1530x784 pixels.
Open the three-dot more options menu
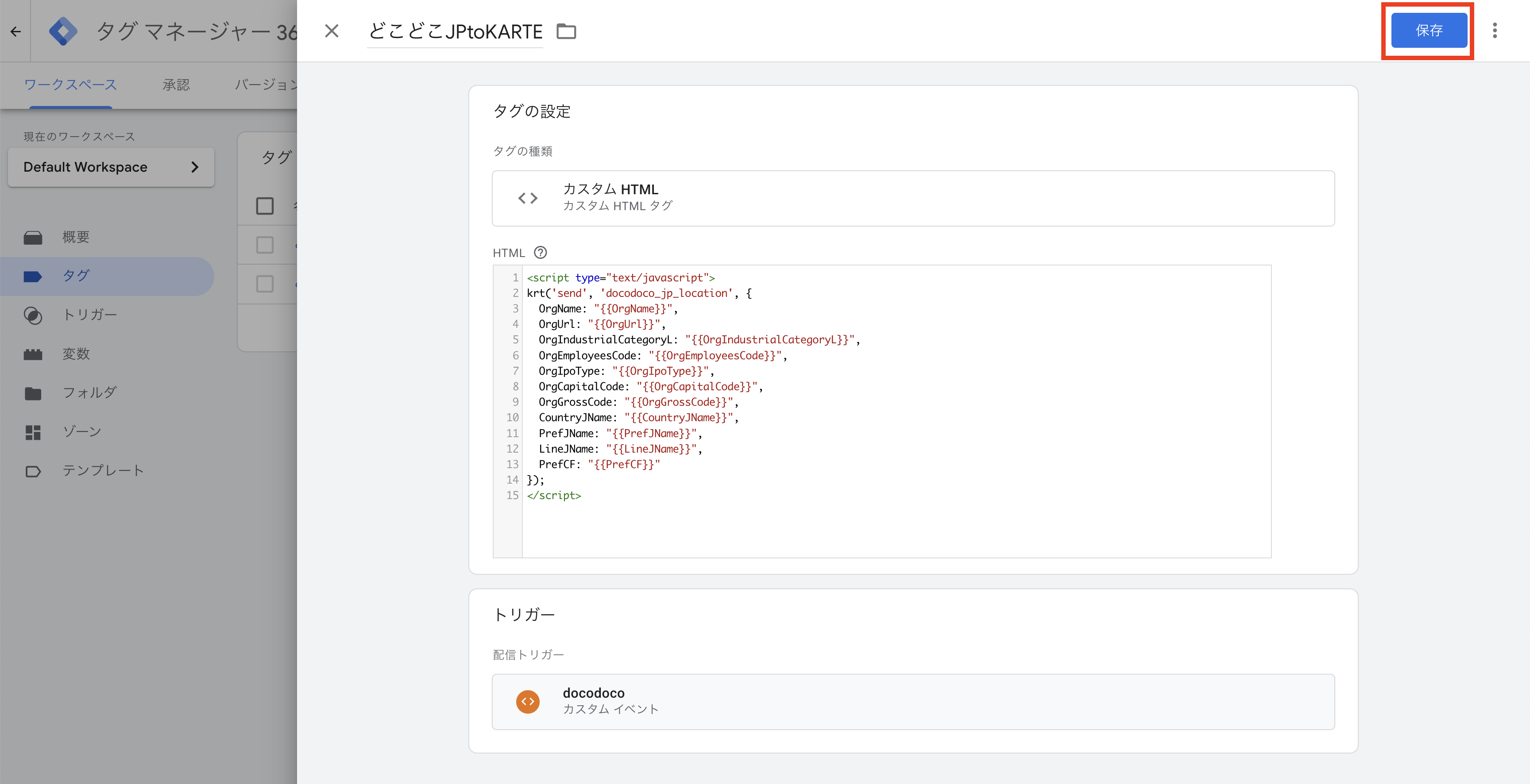(1495, 30)
